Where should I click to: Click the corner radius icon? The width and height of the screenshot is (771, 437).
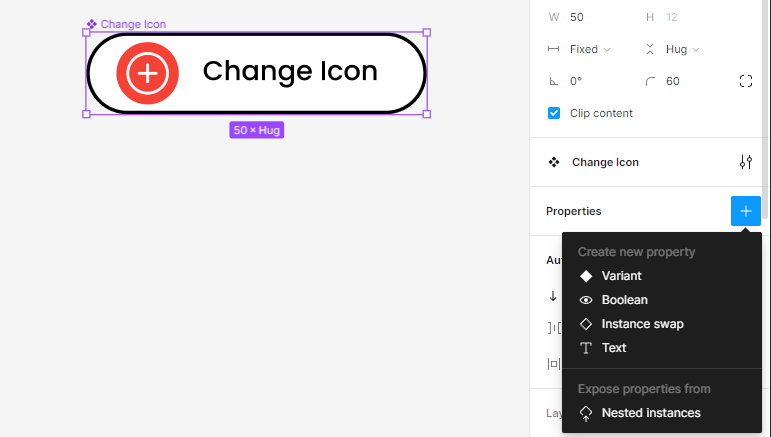[x=650, y=81]
